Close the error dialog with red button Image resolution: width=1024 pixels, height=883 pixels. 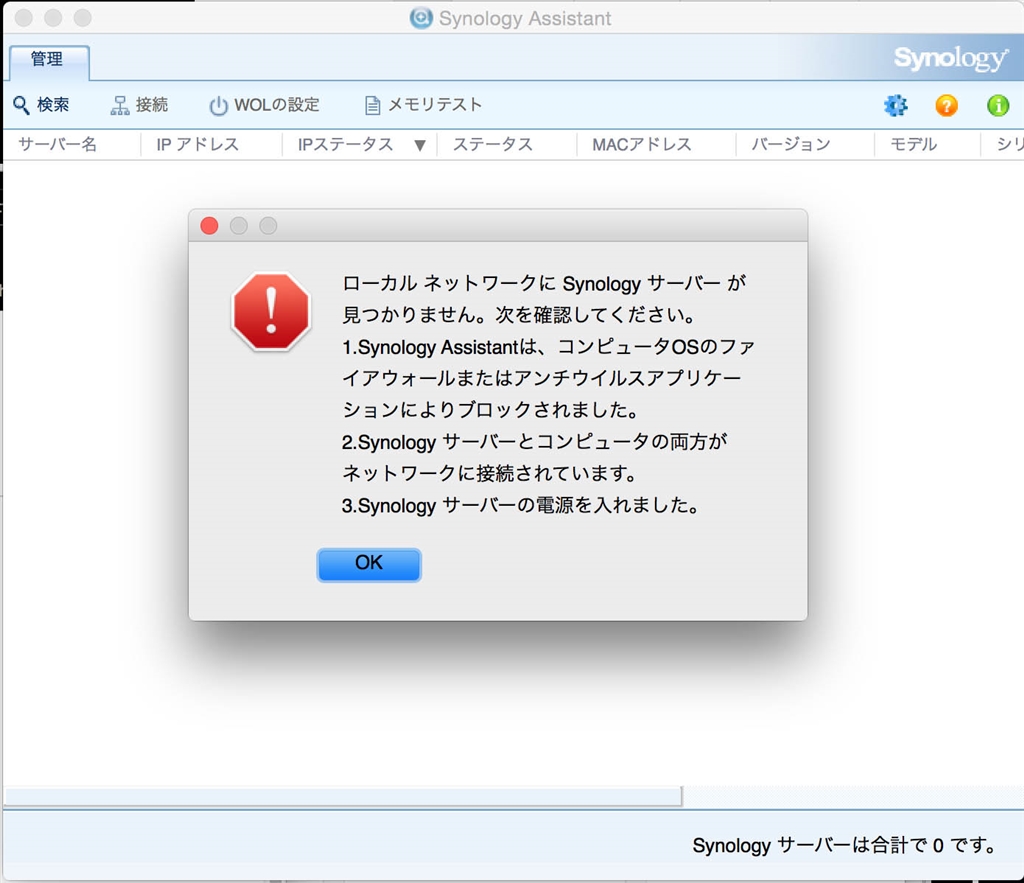coord(210,226)
